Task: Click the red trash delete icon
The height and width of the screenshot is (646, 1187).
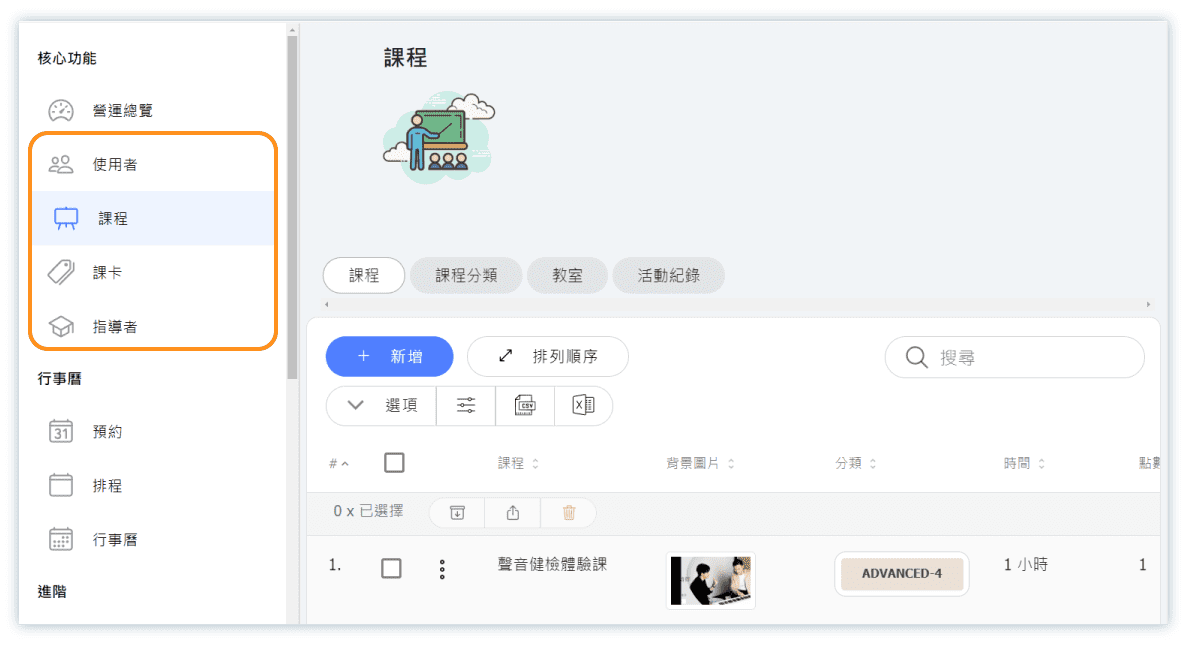Action: click(x=569, y=512)
